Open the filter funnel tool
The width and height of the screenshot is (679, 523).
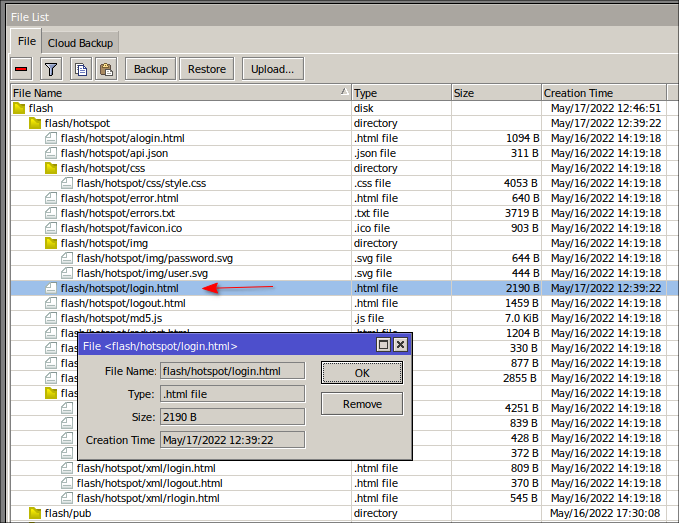tap(50, 69)
